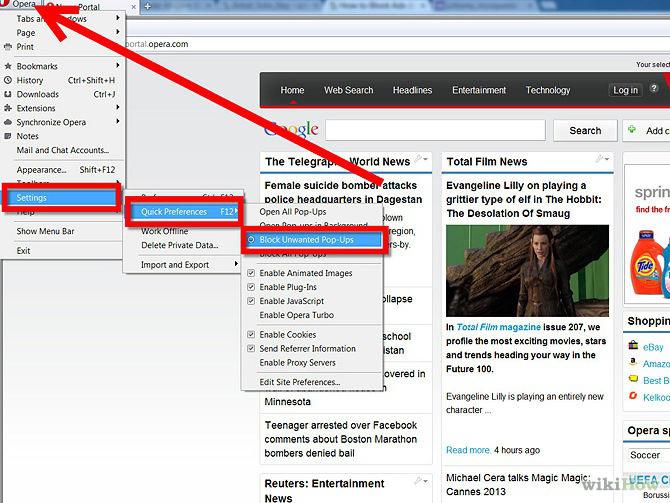Image resolution: width=670 pixels, height=503 pixels.
Task: Open the Headlines navigation tab
Action: [x=412, y=90]
